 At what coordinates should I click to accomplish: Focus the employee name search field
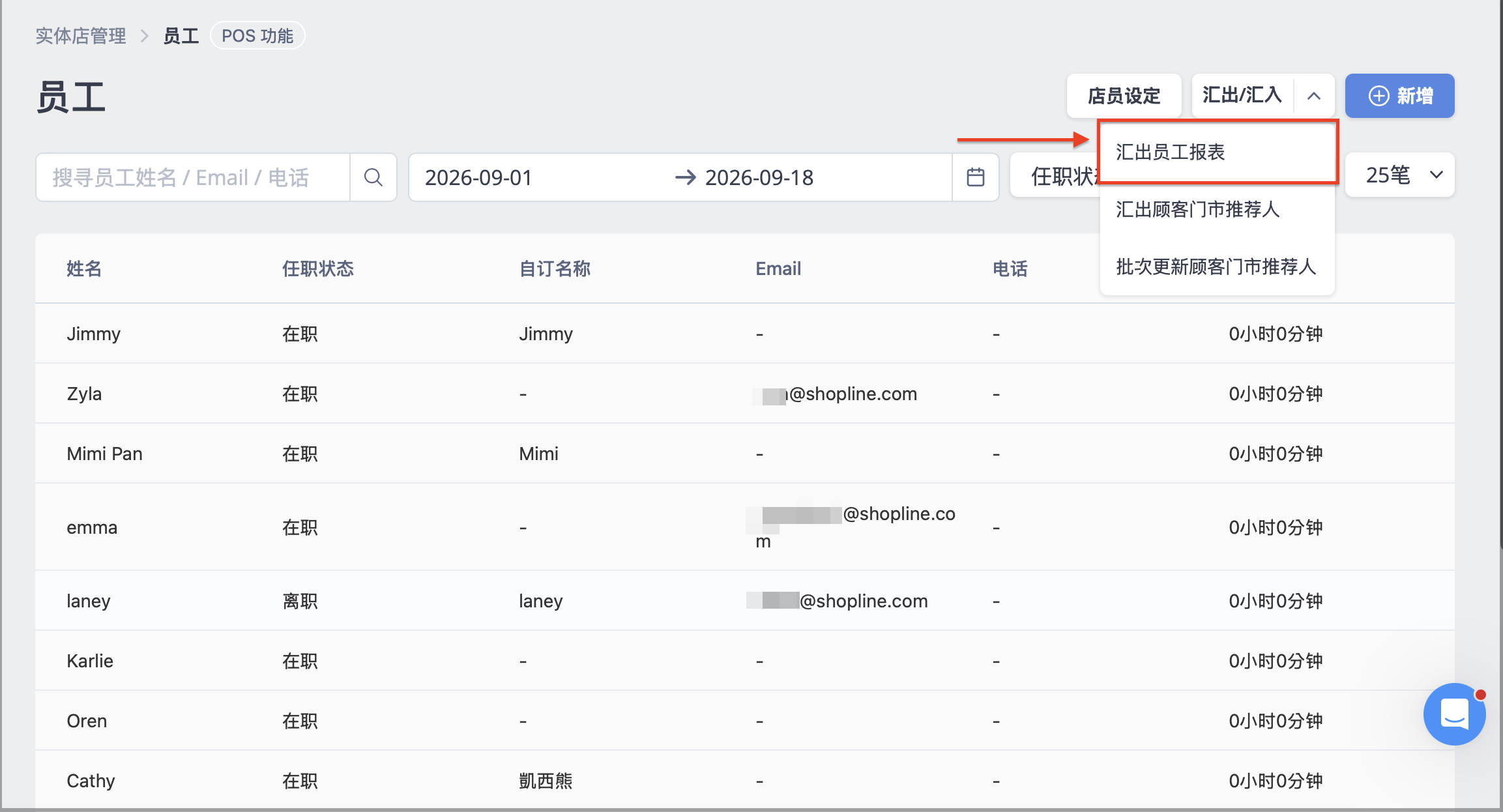(x=193, y=177)
